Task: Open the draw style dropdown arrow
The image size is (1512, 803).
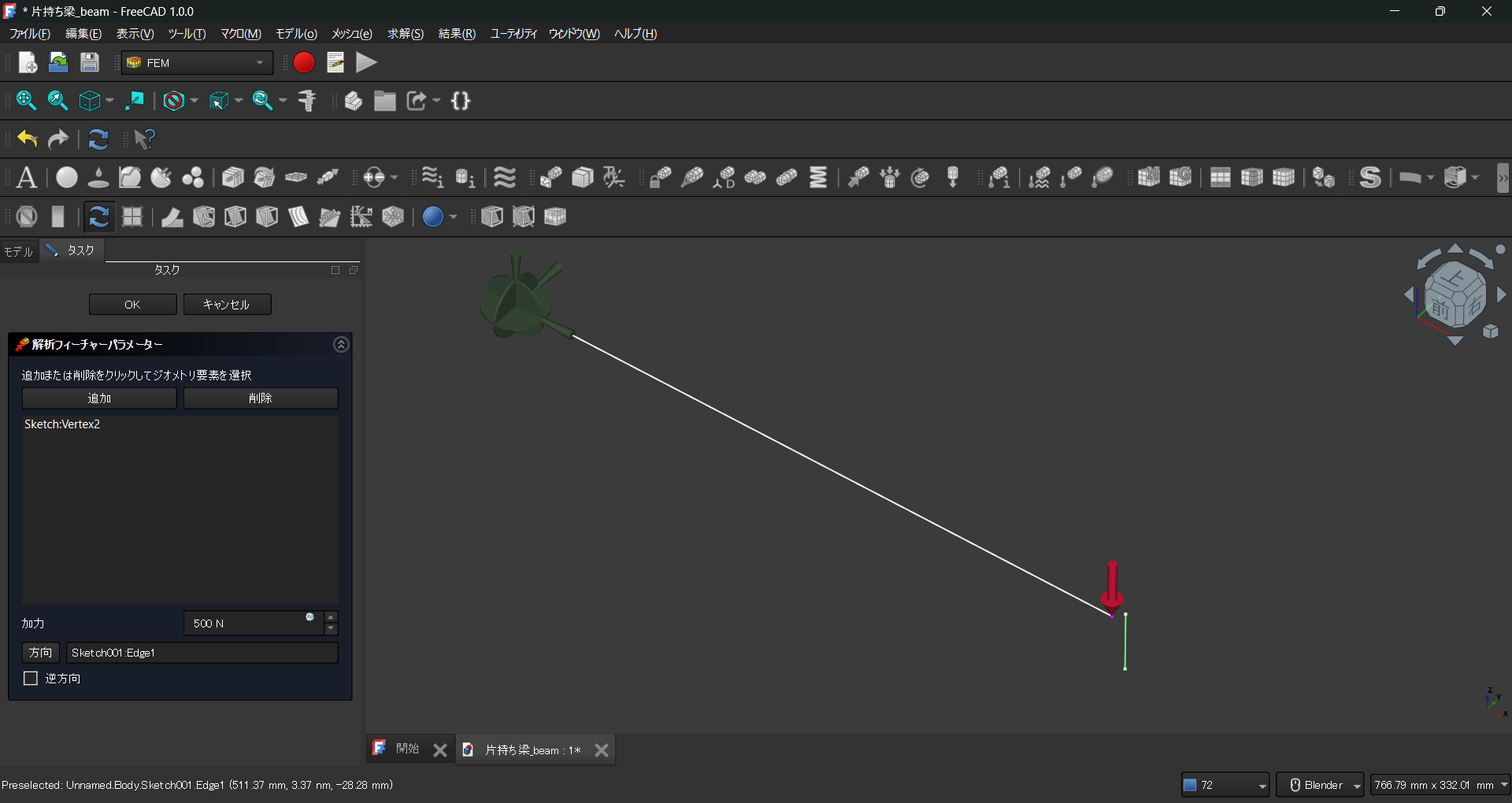Action: (194, 101)
